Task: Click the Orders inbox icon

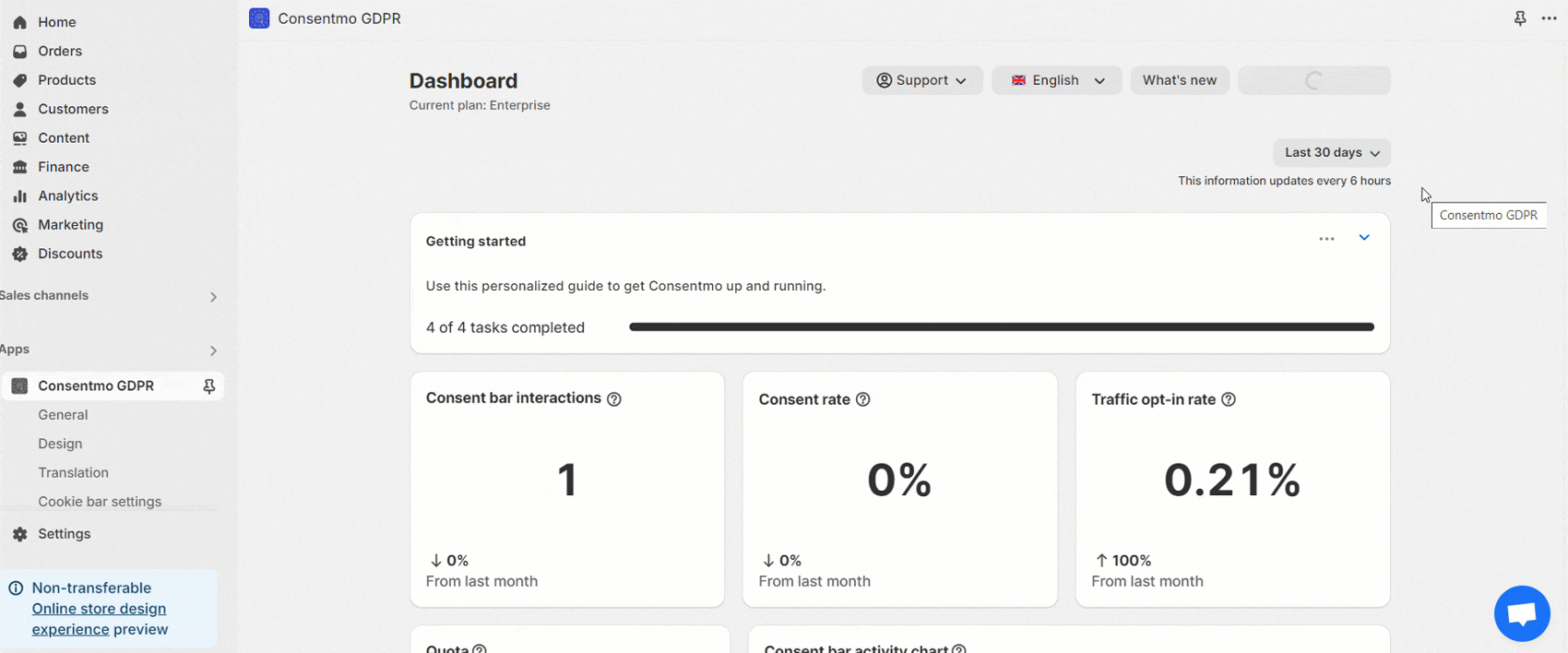Action: [x=20, y=52]
